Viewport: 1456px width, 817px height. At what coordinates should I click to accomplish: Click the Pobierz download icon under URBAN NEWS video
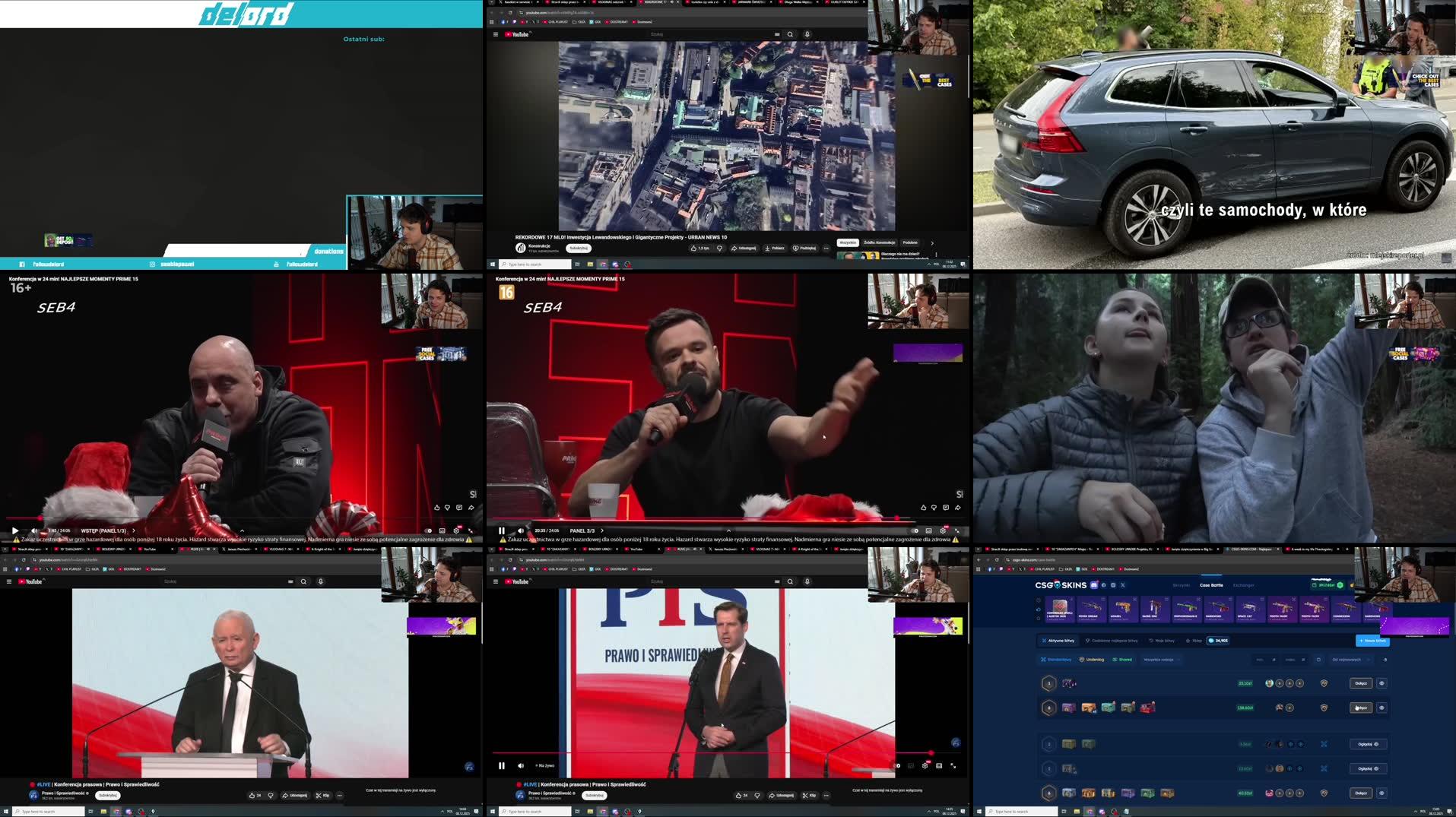[x=773, y=248]
